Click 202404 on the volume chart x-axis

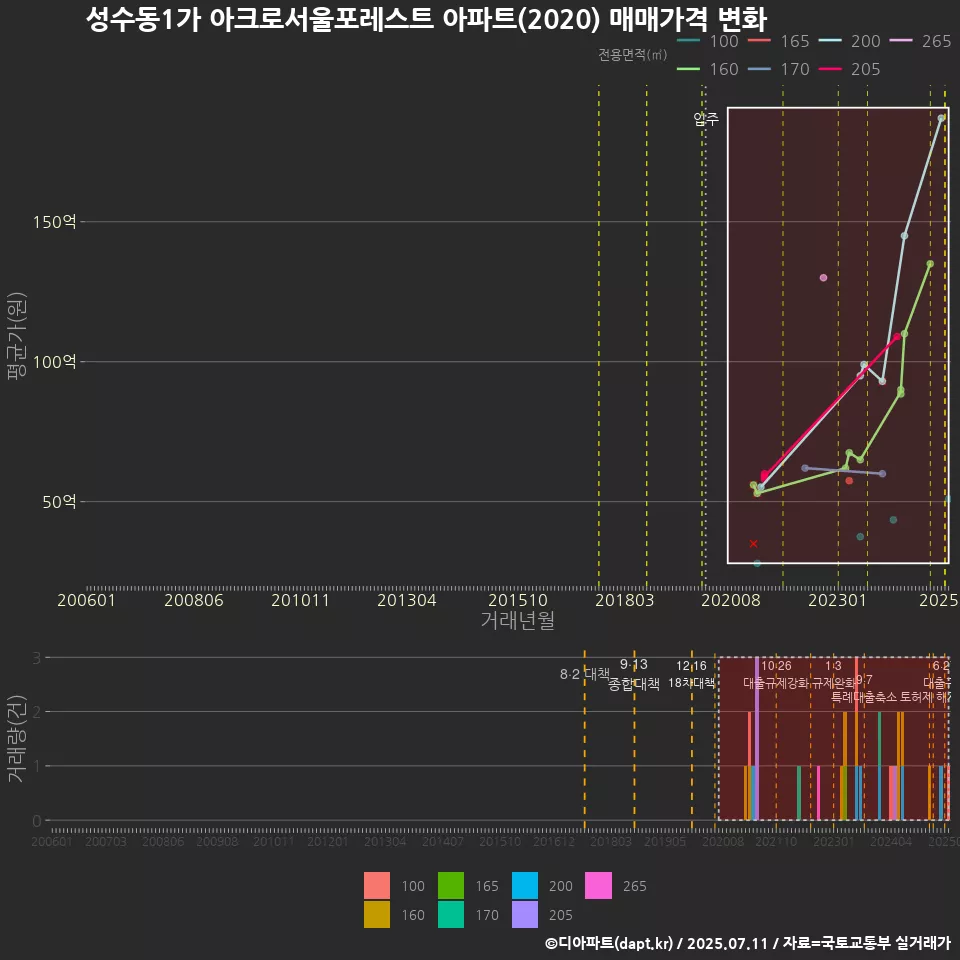click(891, 842)
